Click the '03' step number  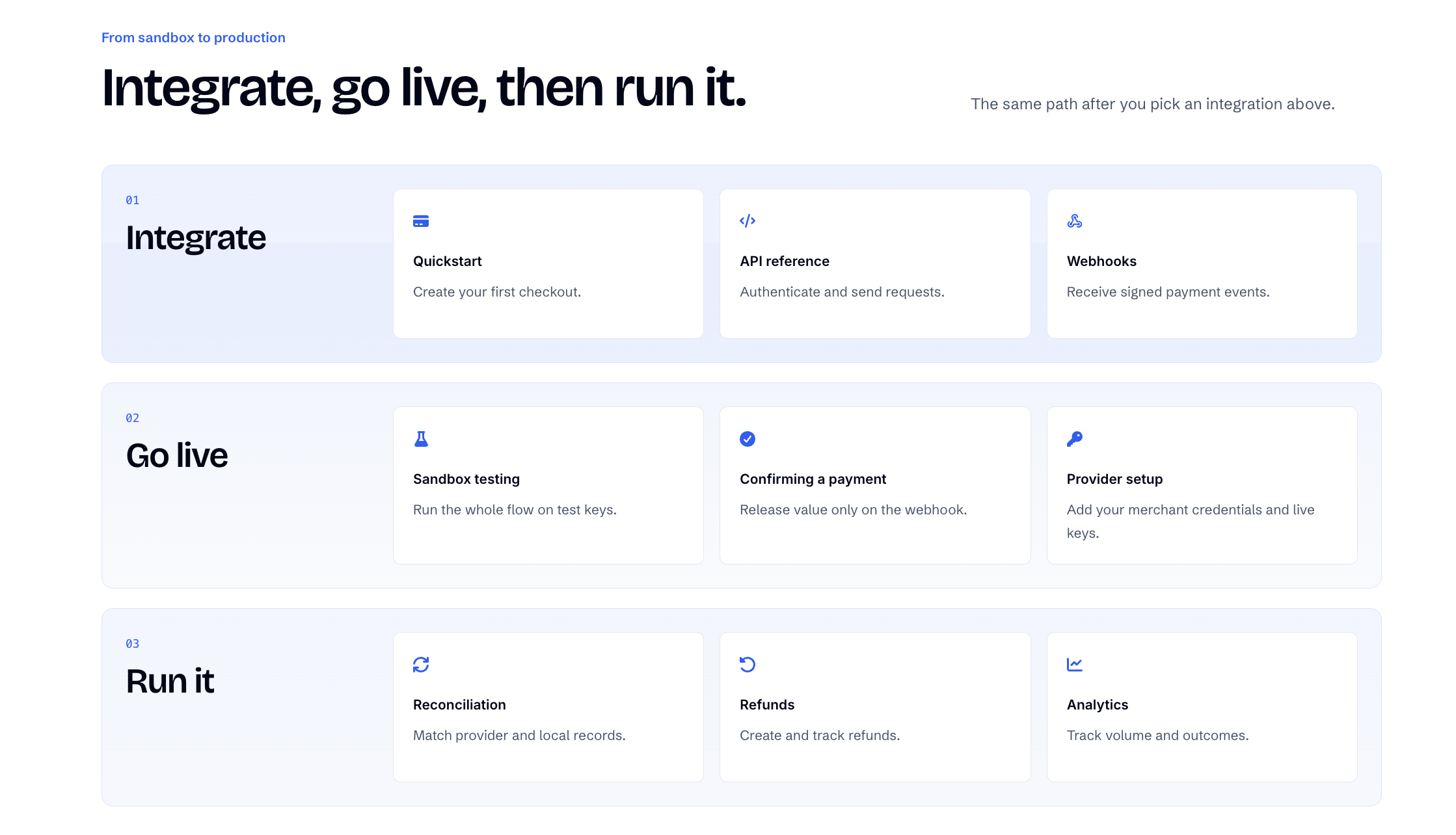coord(133,644)
